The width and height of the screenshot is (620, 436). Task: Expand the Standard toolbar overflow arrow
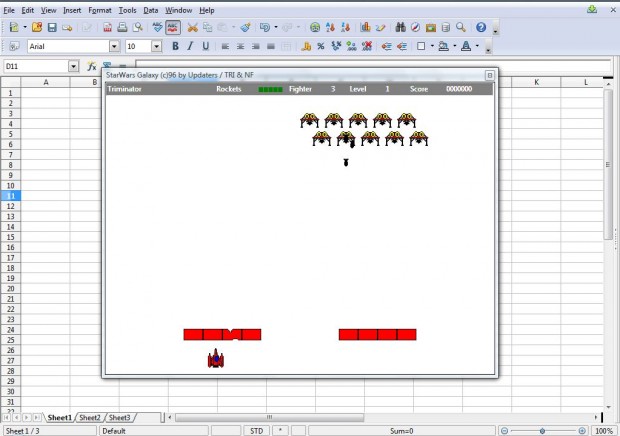pyautogui.click(x=496, y=29)
